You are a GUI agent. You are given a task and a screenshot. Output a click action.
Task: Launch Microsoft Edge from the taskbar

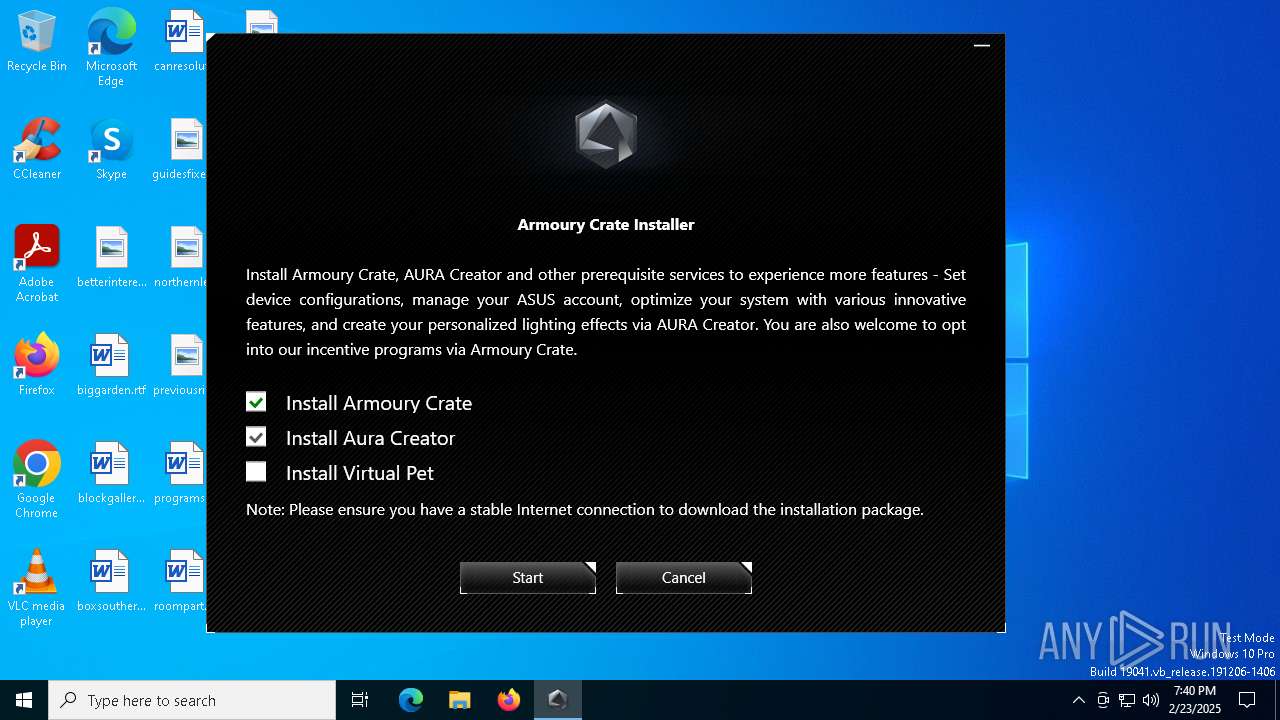point(411,700)
